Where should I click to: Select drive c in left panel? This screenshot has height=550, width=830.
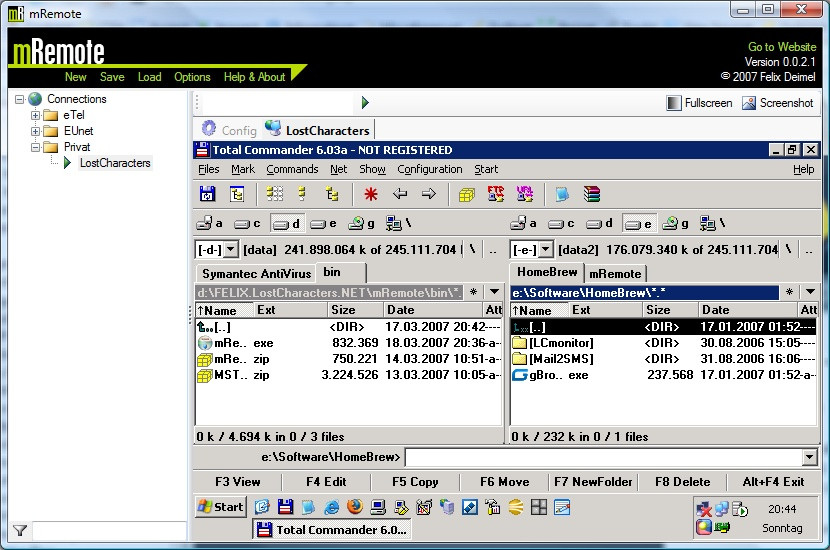[x=247, y=224]
